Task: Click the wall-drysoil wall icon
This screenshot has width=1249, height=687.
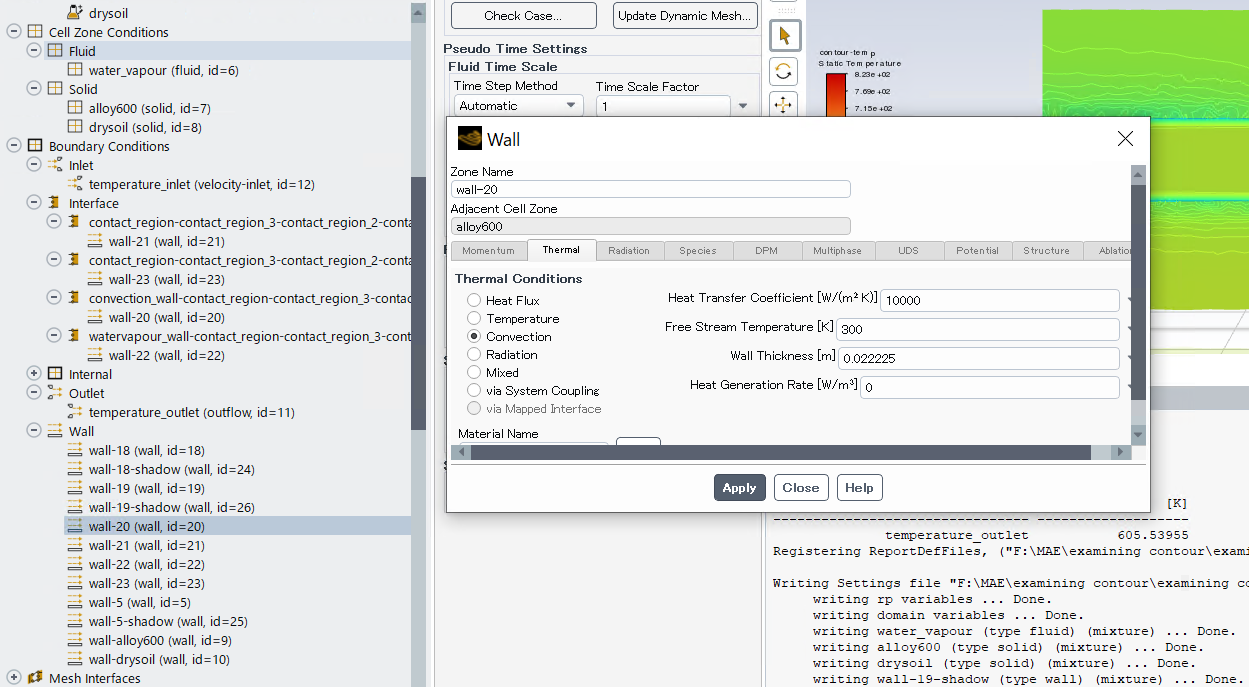Action: [x=75, y=659]
